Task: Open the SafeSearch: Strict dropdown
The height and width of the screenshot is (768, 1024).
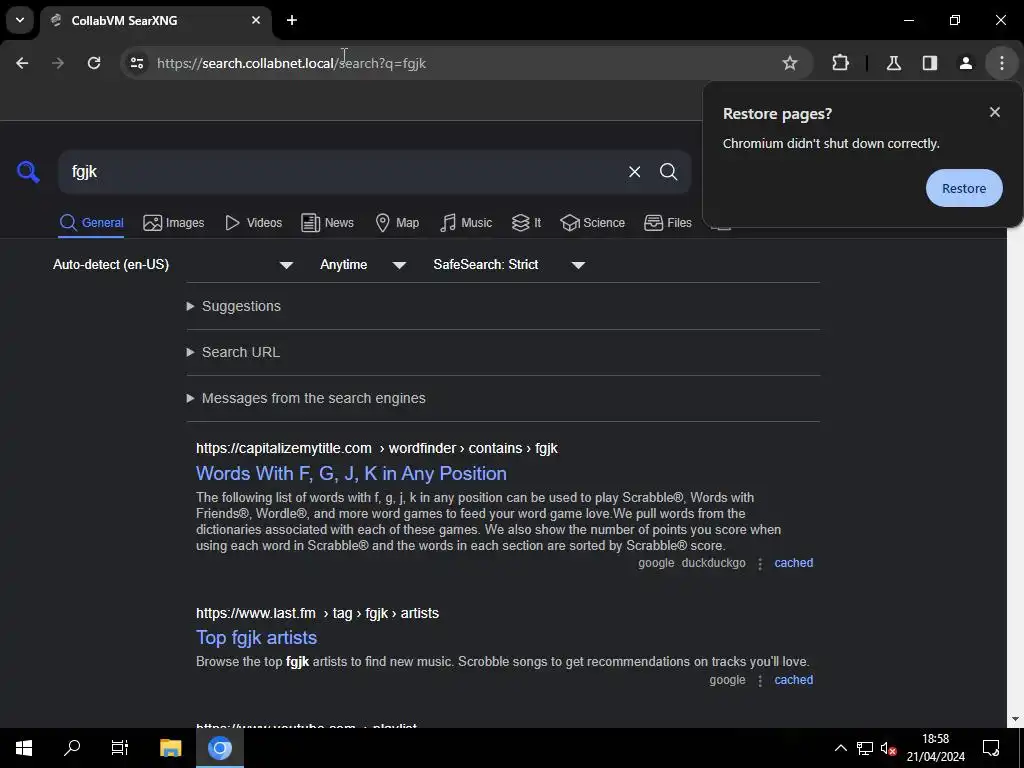Action: pos(509,264)
